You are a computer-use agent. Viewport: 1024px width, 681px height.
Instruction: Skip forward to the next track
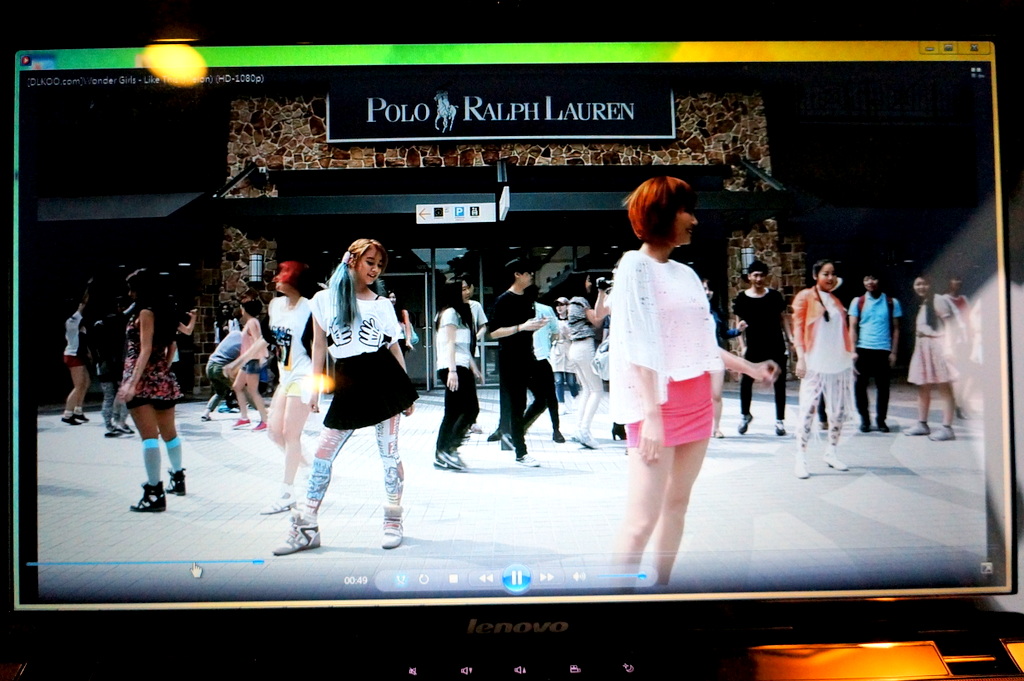coord(547,577)
